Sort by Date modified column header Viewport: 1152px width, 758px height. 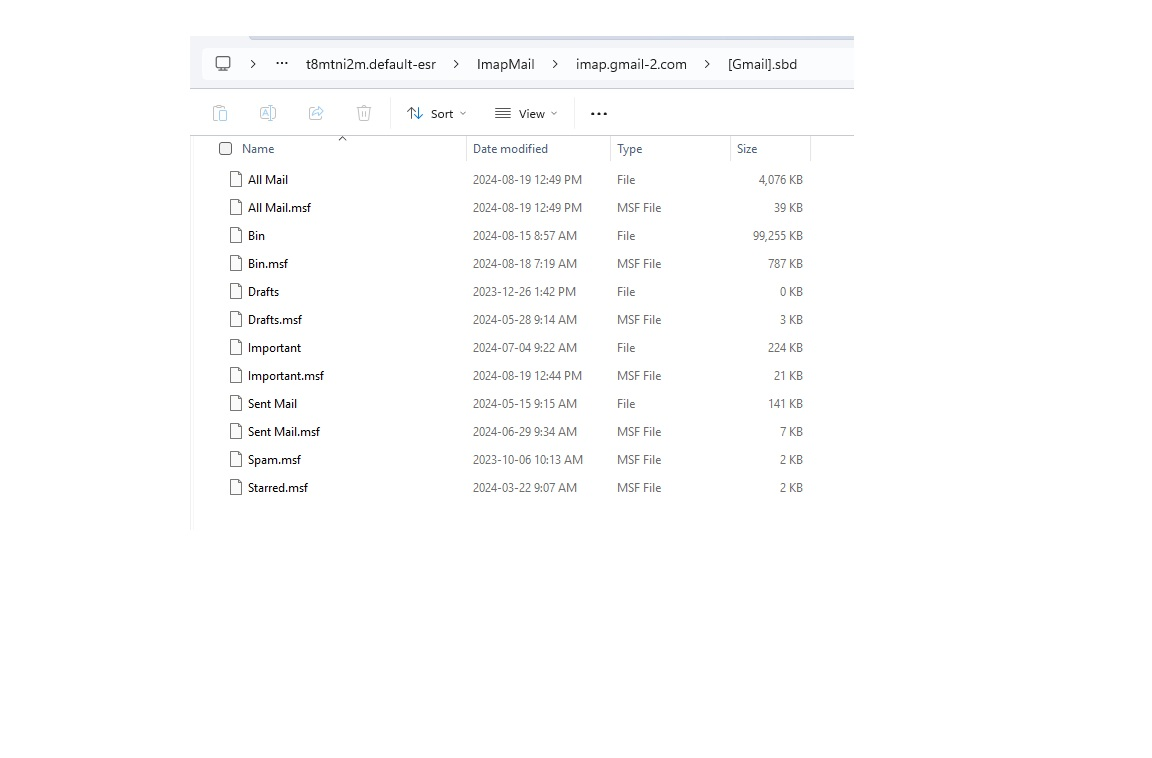point(510,149)
